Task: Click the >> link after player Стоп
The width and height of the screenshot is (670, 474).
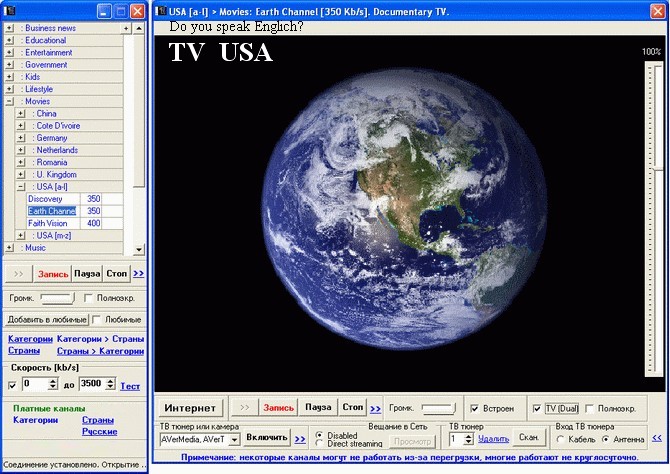Action: [375, 409]
